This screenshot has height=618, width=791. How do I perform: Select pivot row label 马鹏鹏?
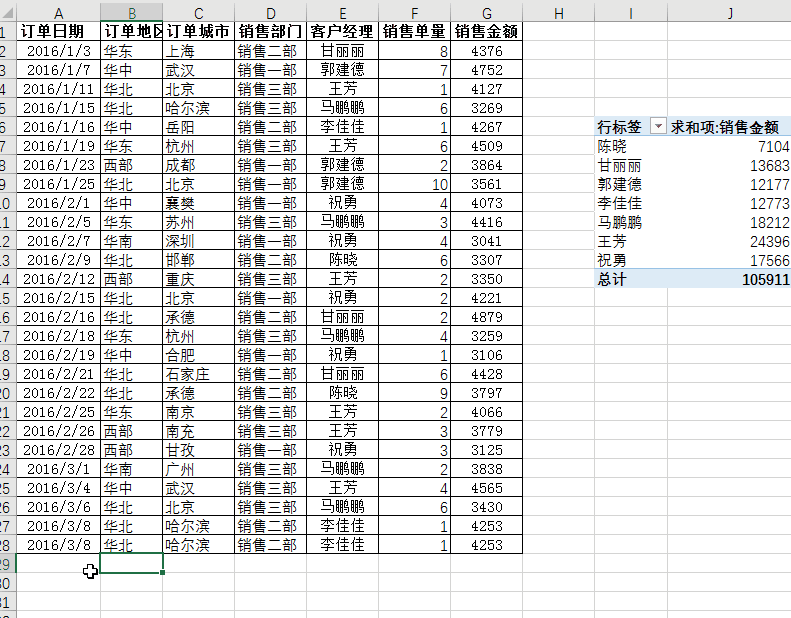[631, 222]
